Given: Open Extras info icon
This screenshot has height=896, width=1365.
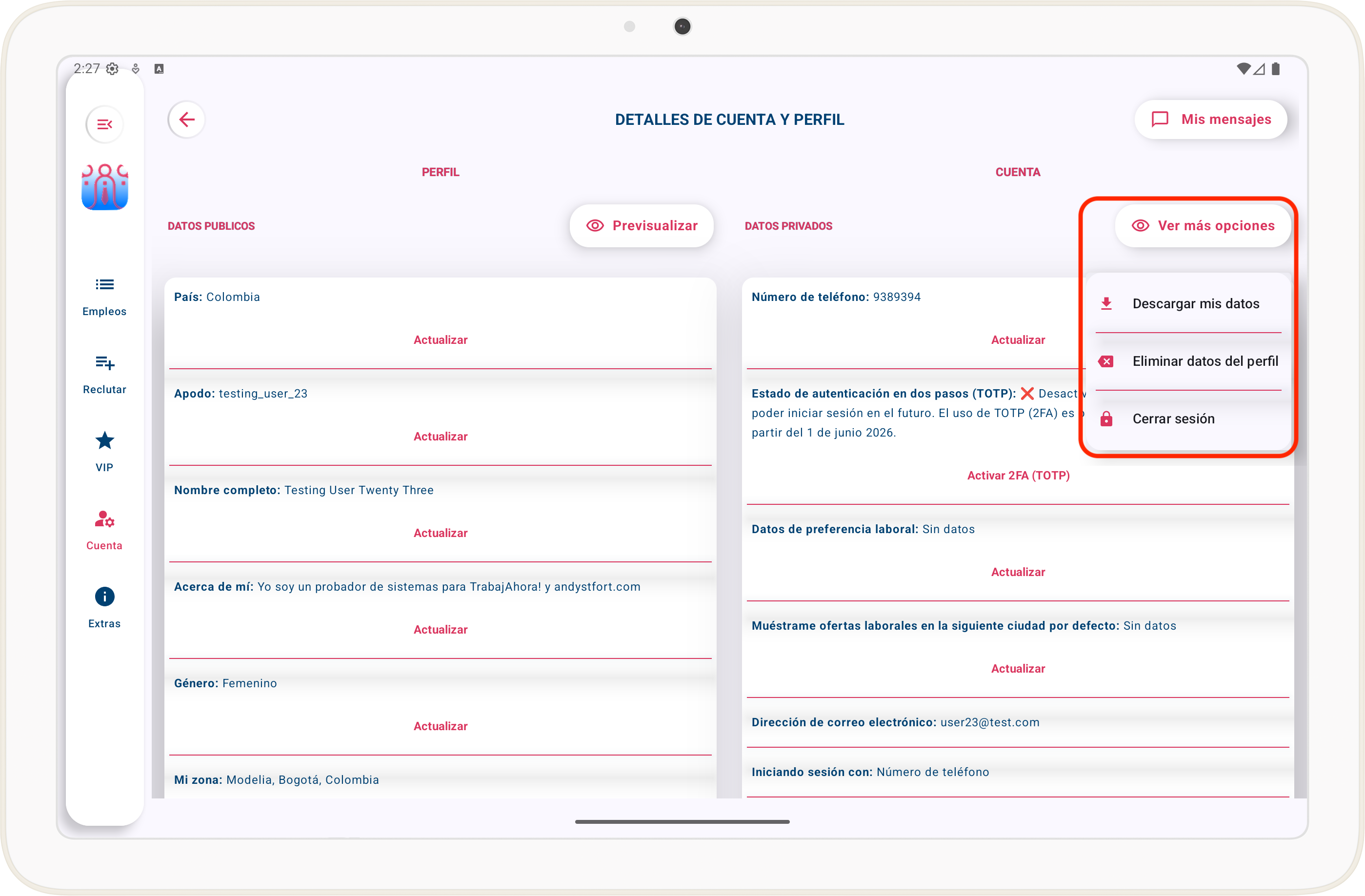Looking at the screenshot, I should (104, 597).
